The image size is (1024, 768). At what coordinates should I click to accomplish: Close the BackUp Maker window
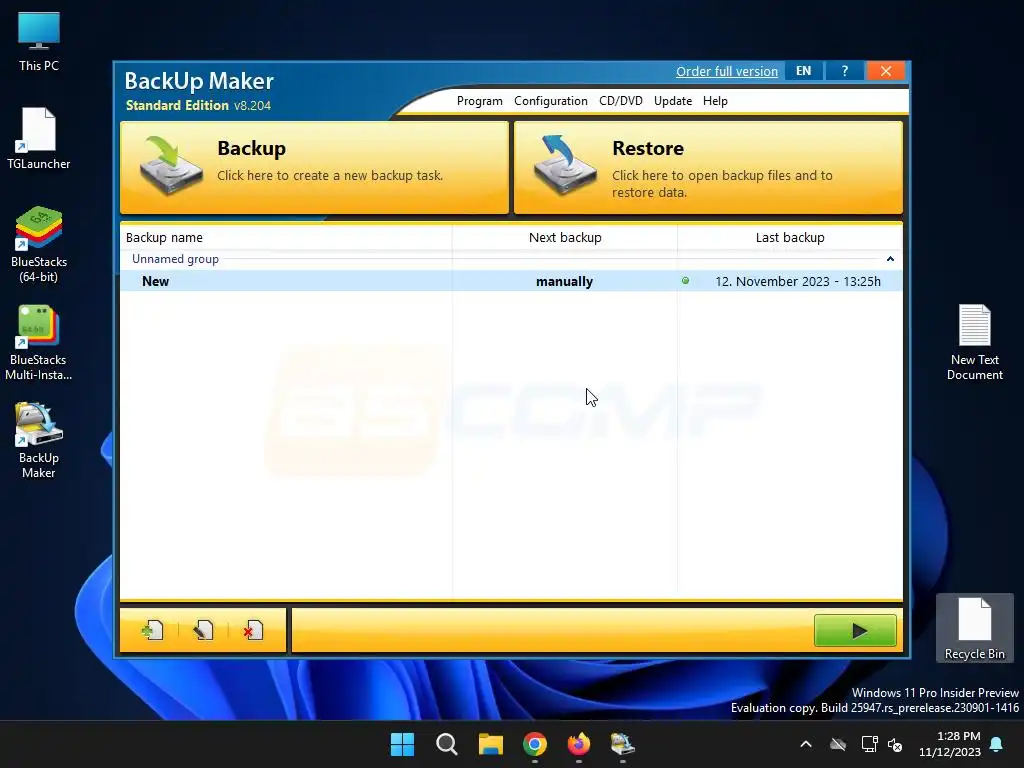tap(886, 71)
